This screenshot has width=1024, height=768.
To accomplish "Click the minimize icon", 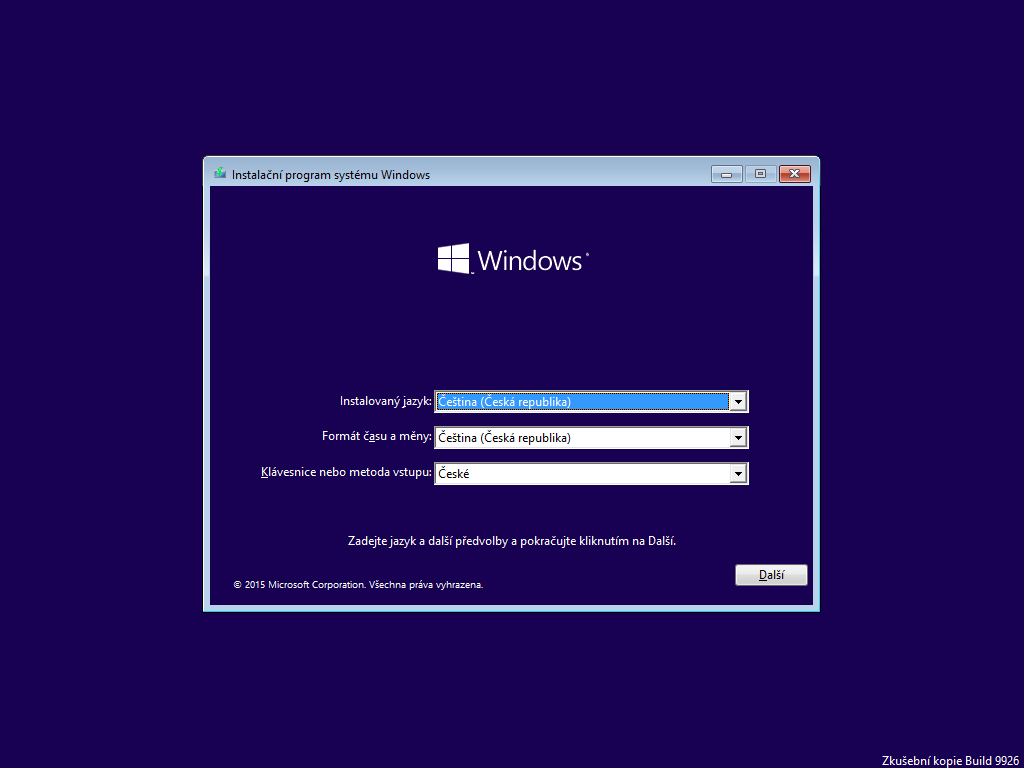I will coord(726,173).
